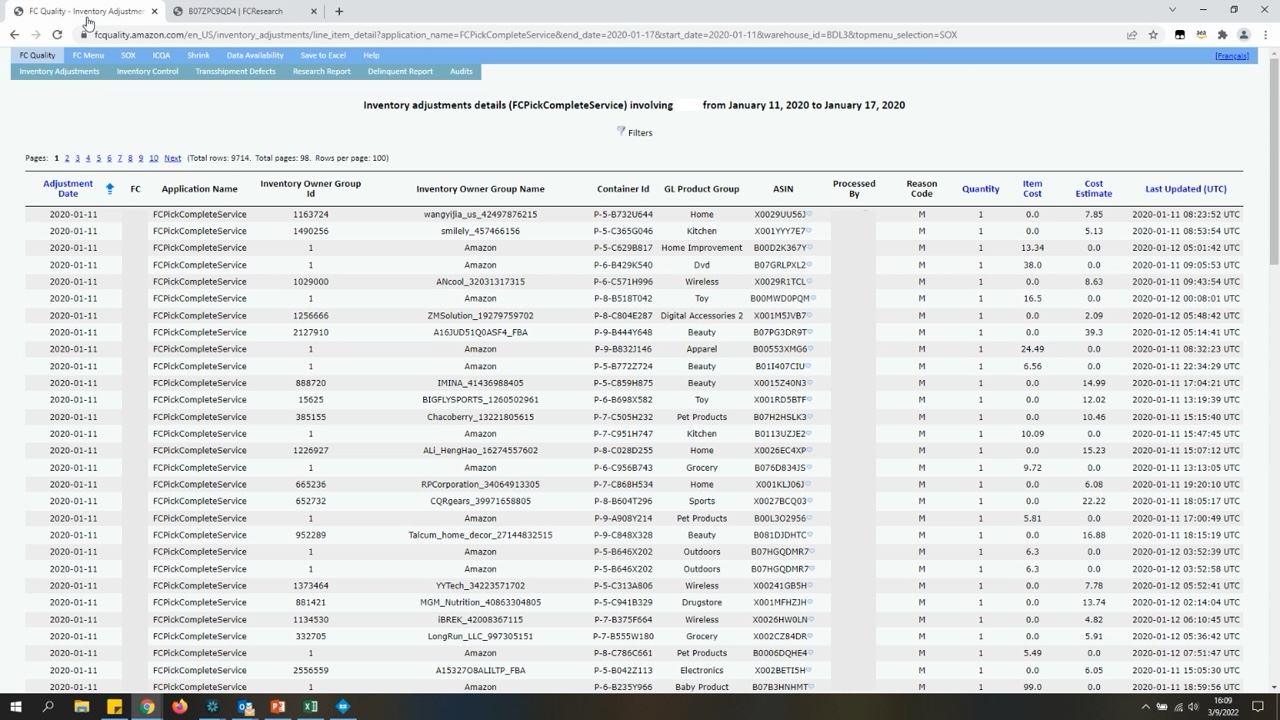Sort by the Cost Estimate column header

[1093, 188]
